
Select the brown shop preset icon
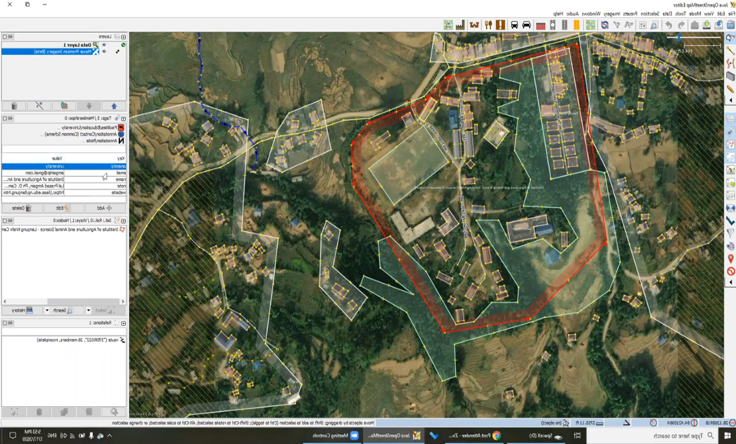(x=474, y=25)
